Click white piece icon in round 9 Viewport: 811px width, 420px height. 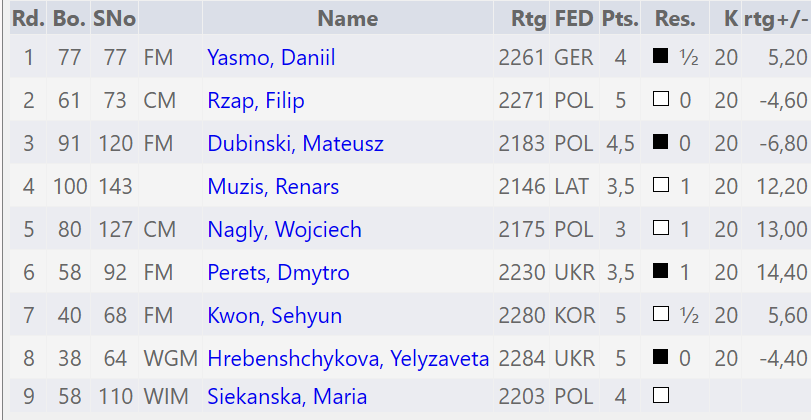(x=660, y=395)
